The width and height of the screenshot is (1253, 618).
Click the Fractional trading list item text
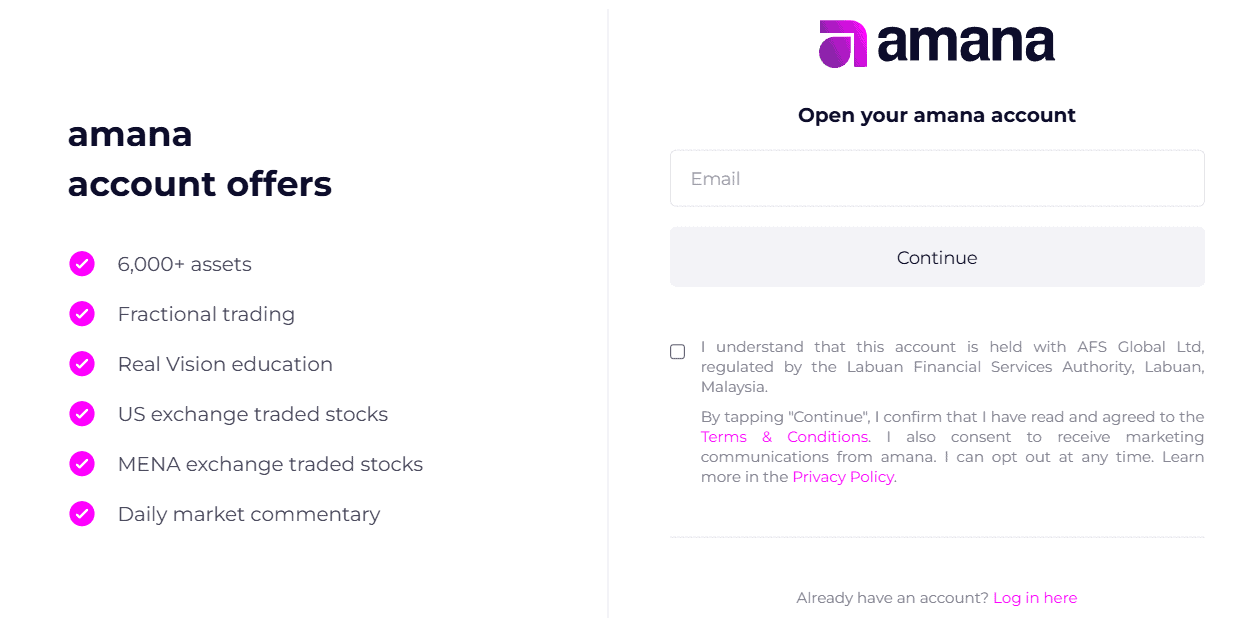(x=206, y=313)
